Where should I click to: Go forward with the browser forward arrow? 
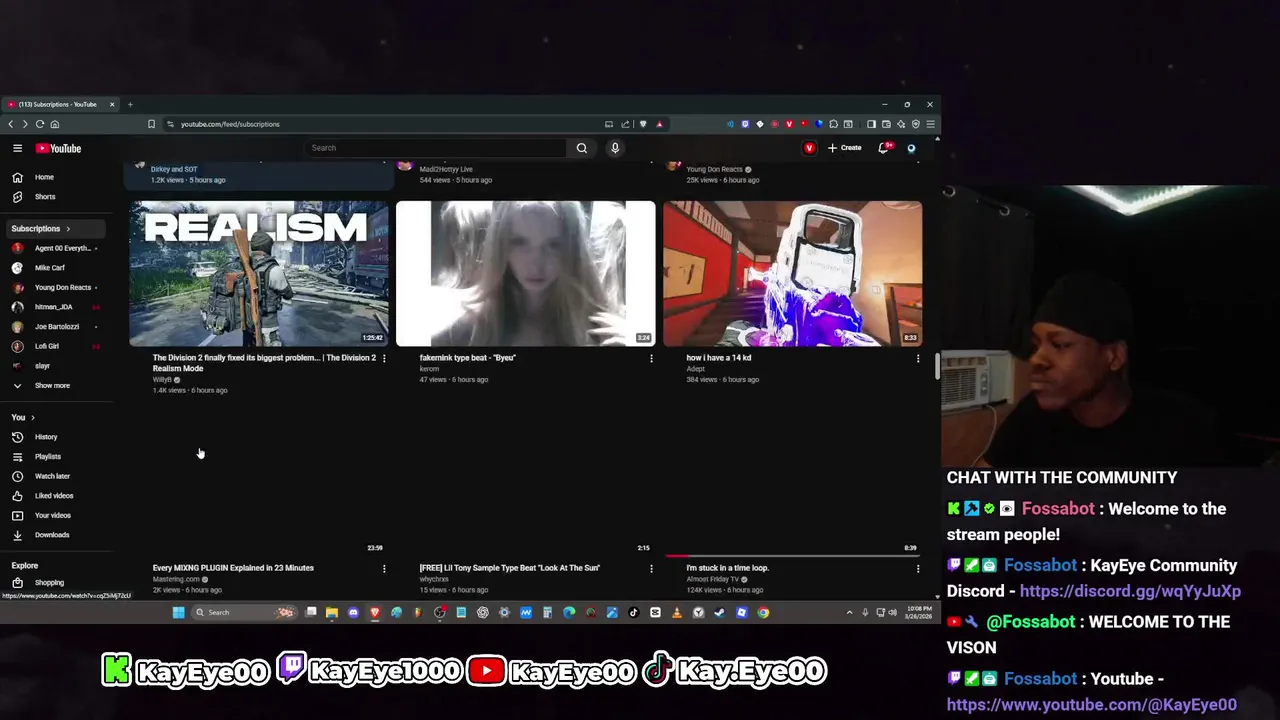[x=25, y=124]
